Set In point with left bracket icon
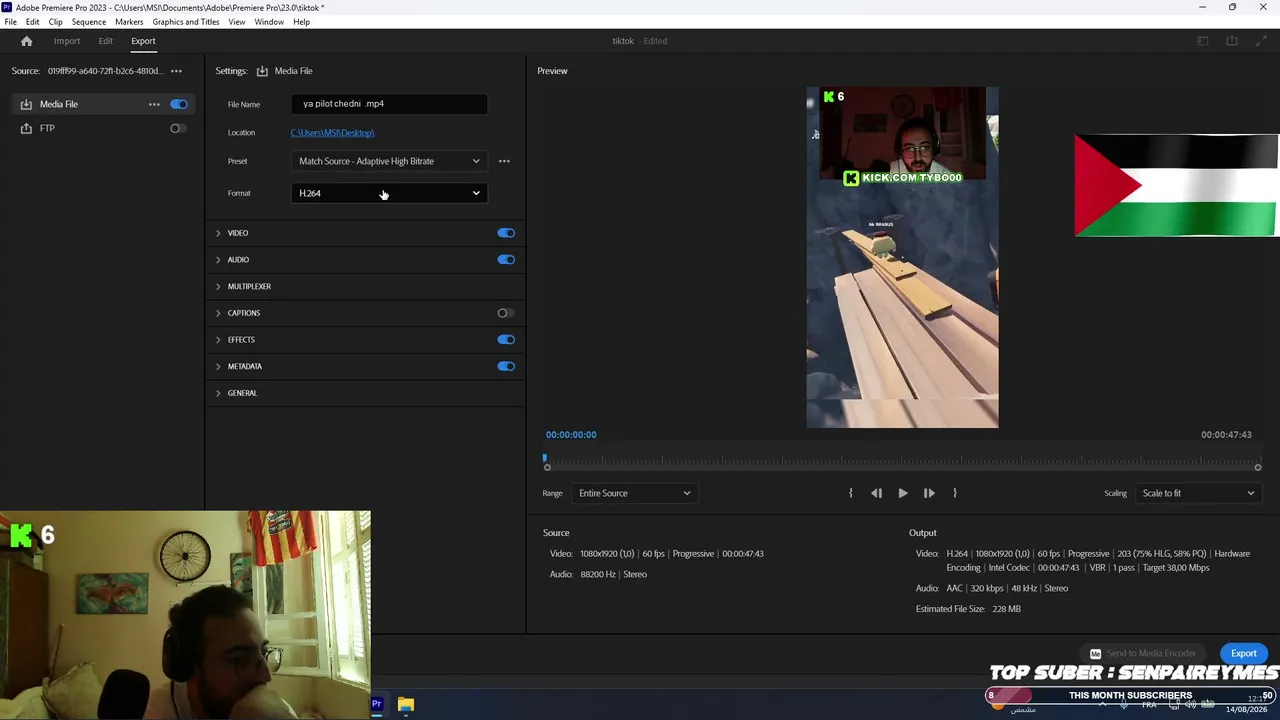Viewport: 1280px width, 720px height. click(x=851, y=493)
